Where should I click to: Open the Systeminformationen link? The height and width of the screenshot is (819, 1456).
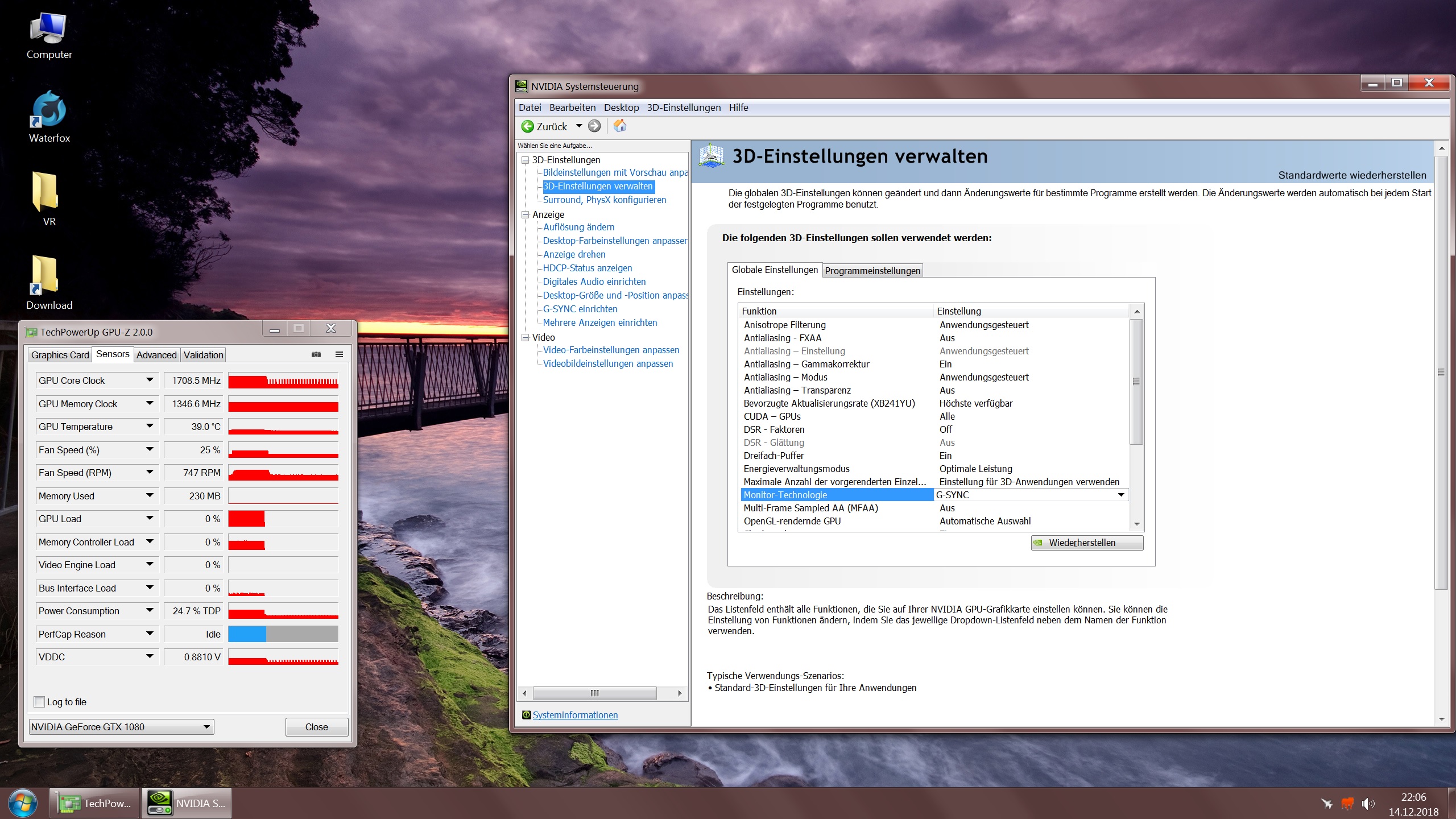click(575, 715)
